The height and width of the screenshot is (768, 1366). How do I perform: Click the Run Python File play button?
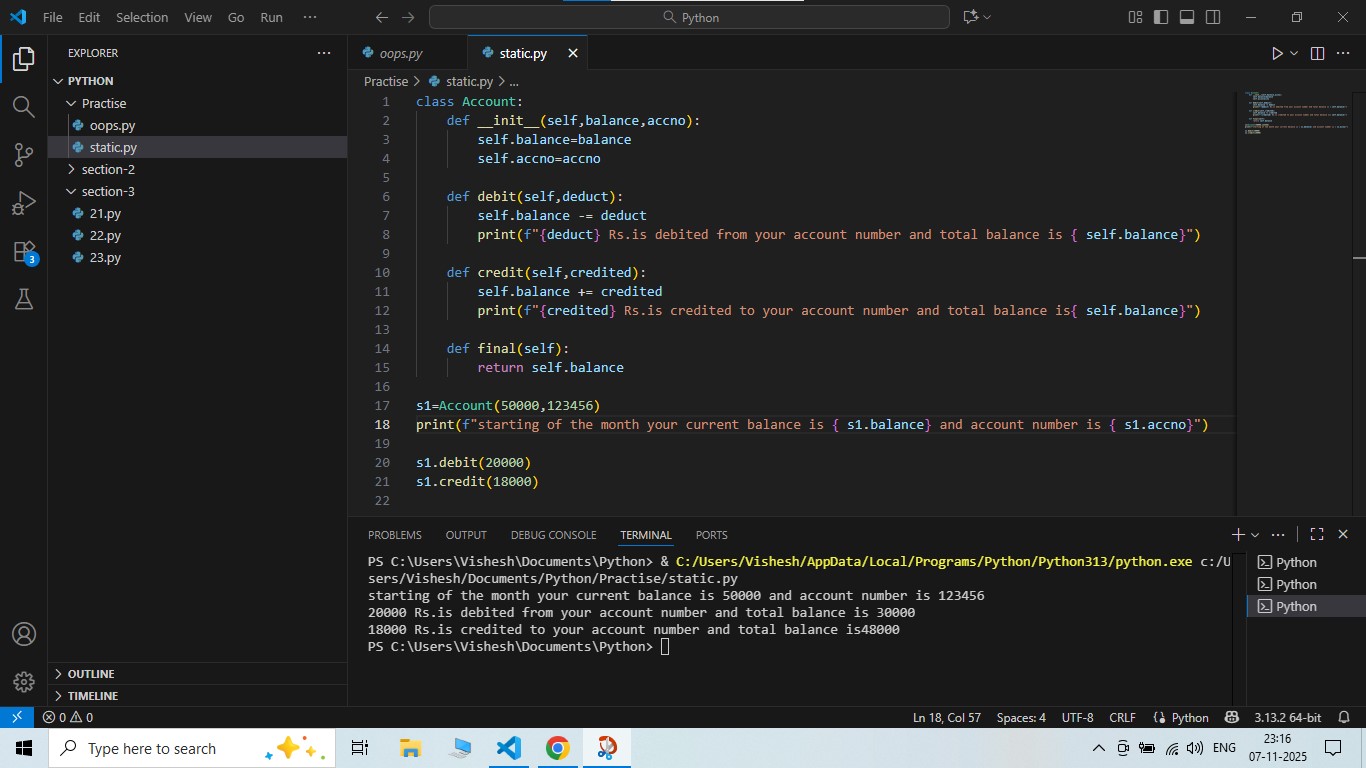coord(1277,54)
